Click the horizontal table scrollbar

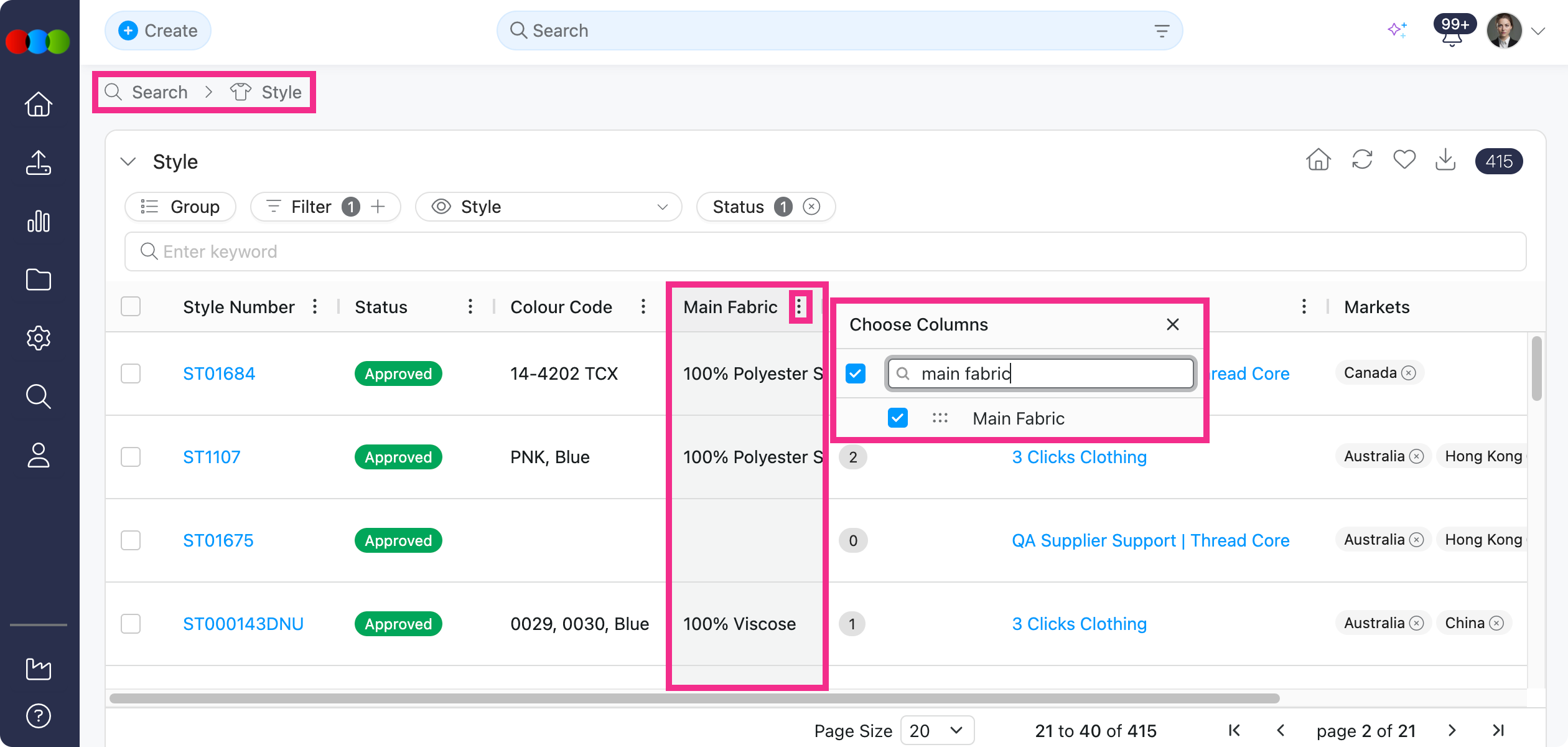pos(694,698)
